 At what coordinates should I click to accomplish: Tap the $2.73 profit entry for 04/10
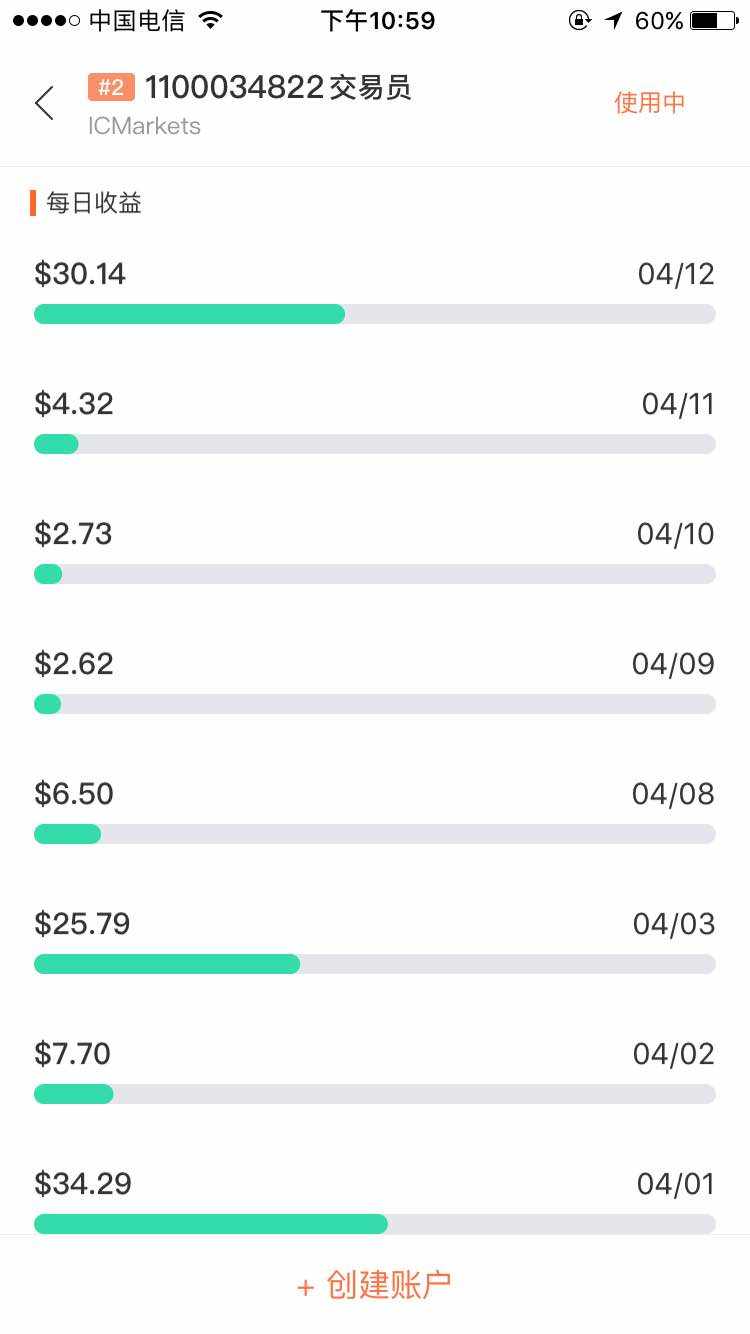point(73,534)
